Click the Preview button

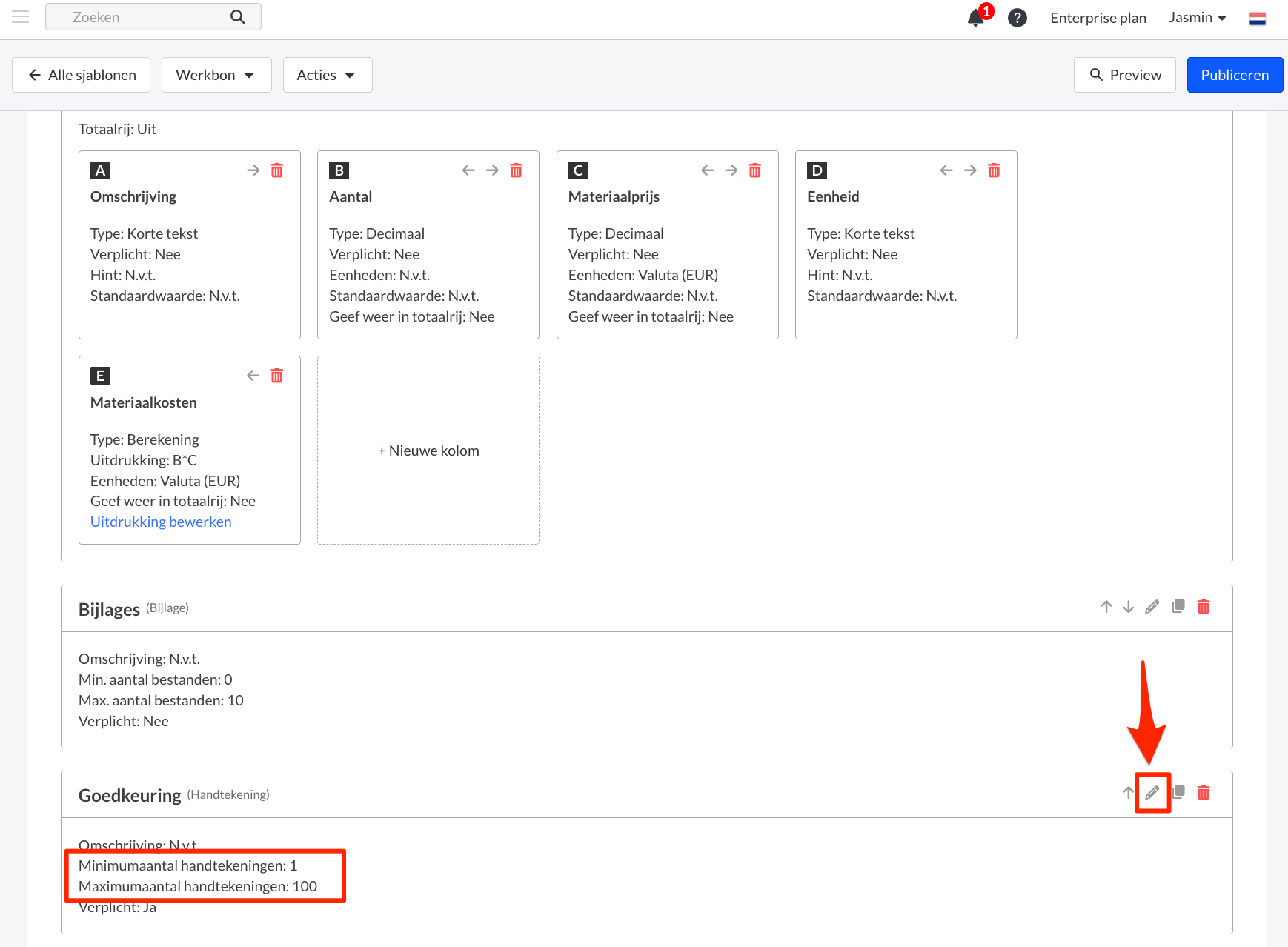point(1125,75)
